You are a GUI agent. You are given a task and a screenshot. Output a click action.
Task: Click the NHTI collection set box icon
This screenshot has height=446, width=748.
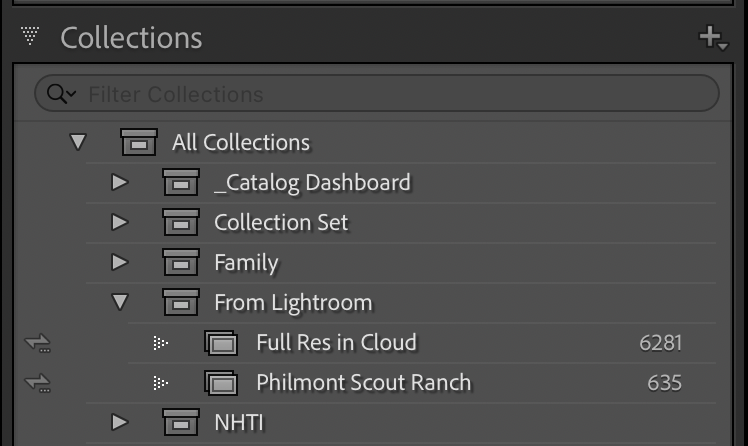click(x=181, y=422)
